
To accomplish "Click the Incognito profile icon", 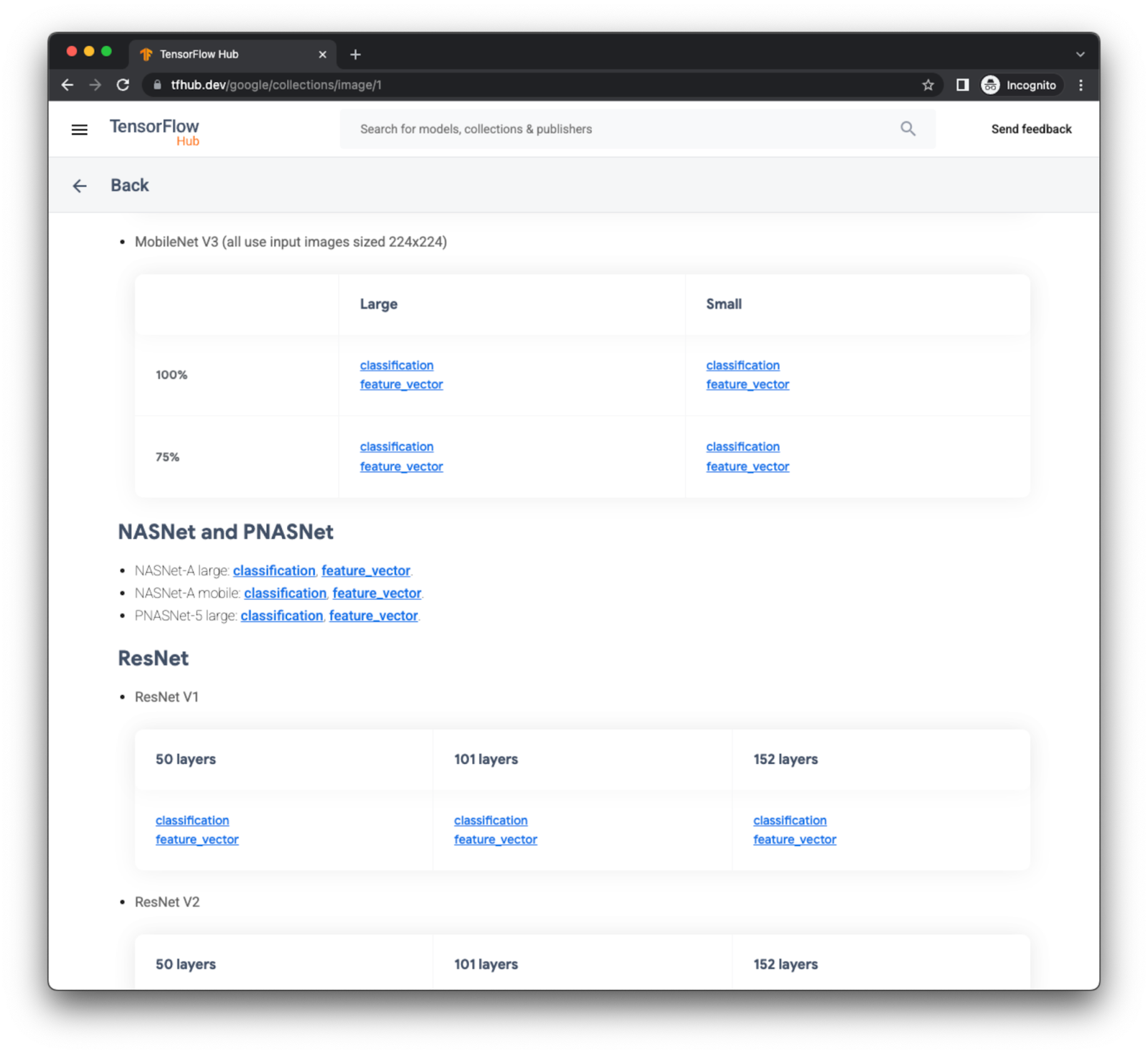I will coord(989,85).
